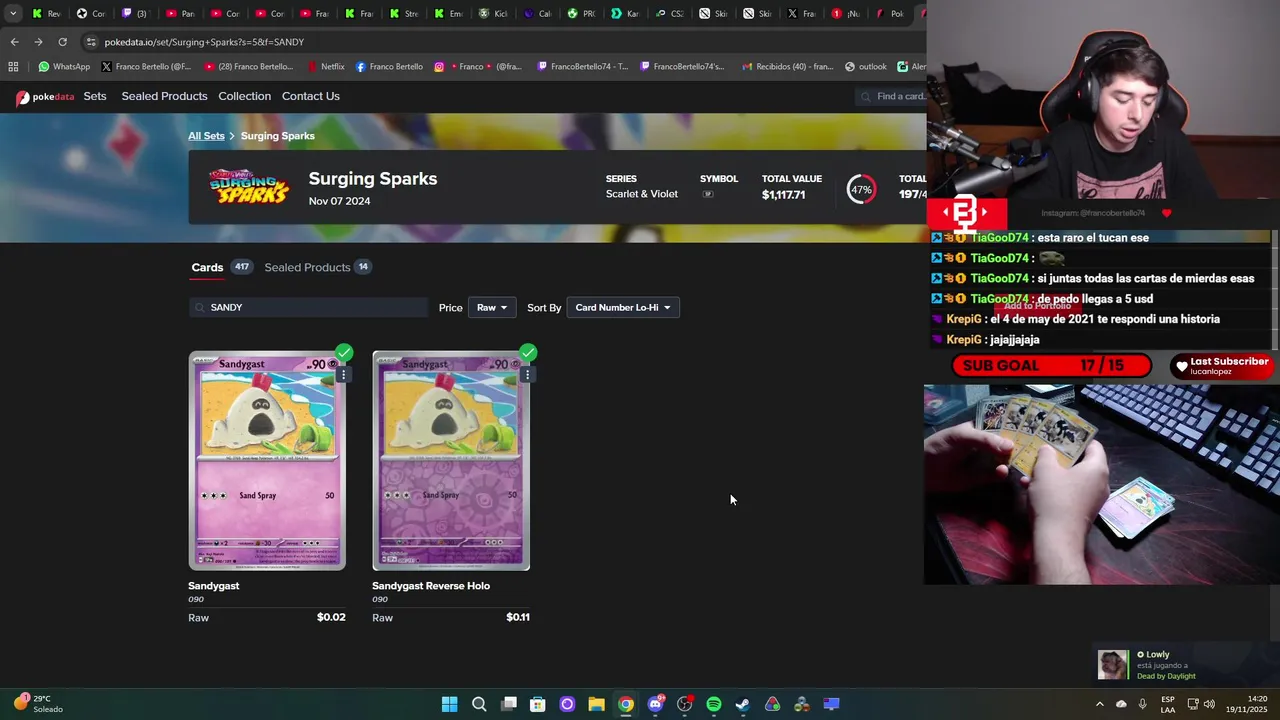Open Task View on the taskbar
Viewport: 1280px width, 720px height.
(x=508, y=704)
